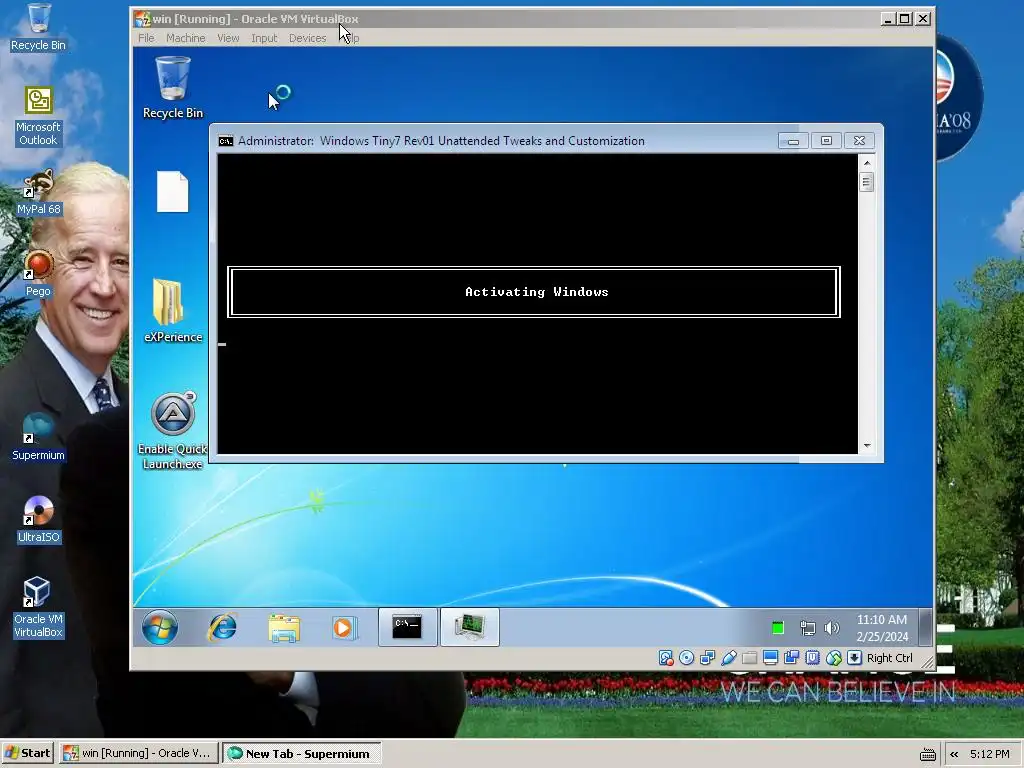This screenshot has width=1024, height=768.
Task: Click the recording/screens status icon
Action: coord(792,658)
